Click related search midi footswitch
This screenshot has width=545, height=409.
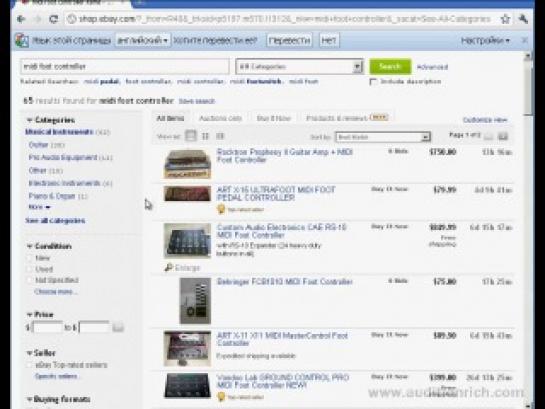click(x=256, y=82)
